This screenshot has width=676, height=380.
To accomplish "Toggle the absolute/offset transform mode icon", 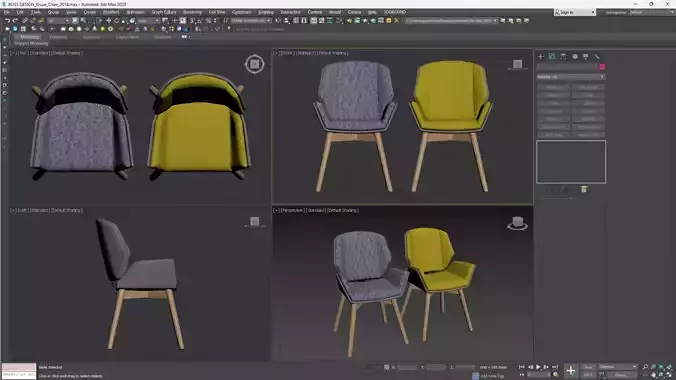I will click(387, 367).
